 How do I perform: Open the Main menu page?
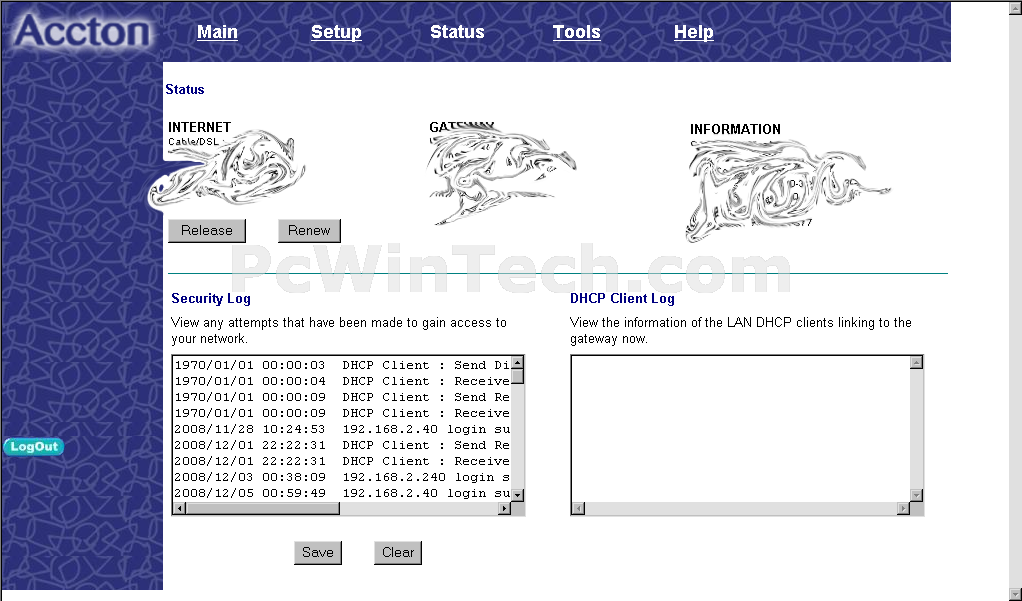[217, 32]
